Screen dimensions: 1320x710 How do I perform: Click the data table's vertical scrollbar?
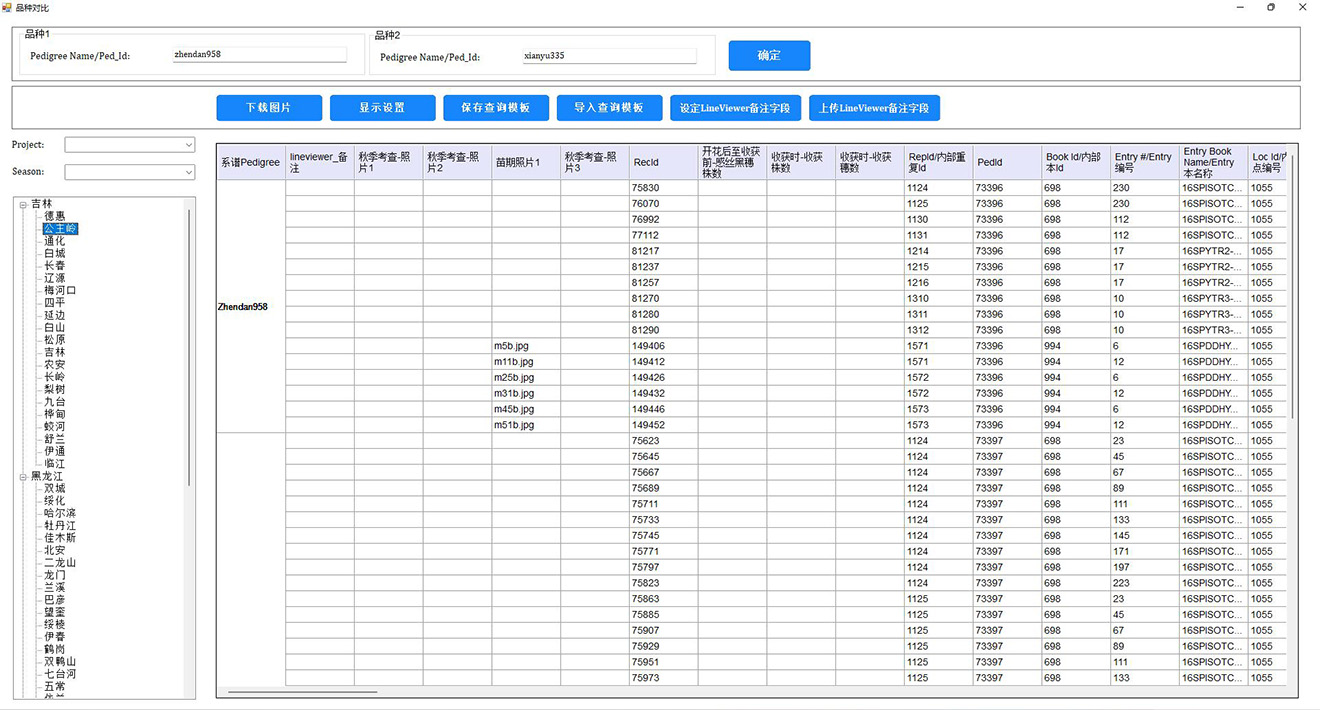coord(1292,285)
